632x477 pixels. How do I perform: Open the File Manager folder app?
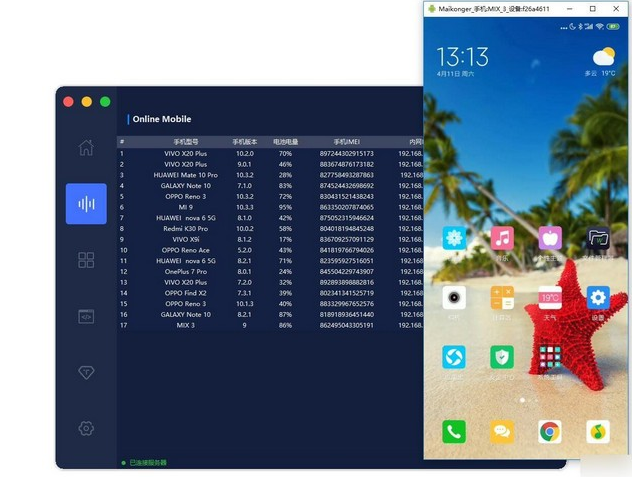[598, 238]
